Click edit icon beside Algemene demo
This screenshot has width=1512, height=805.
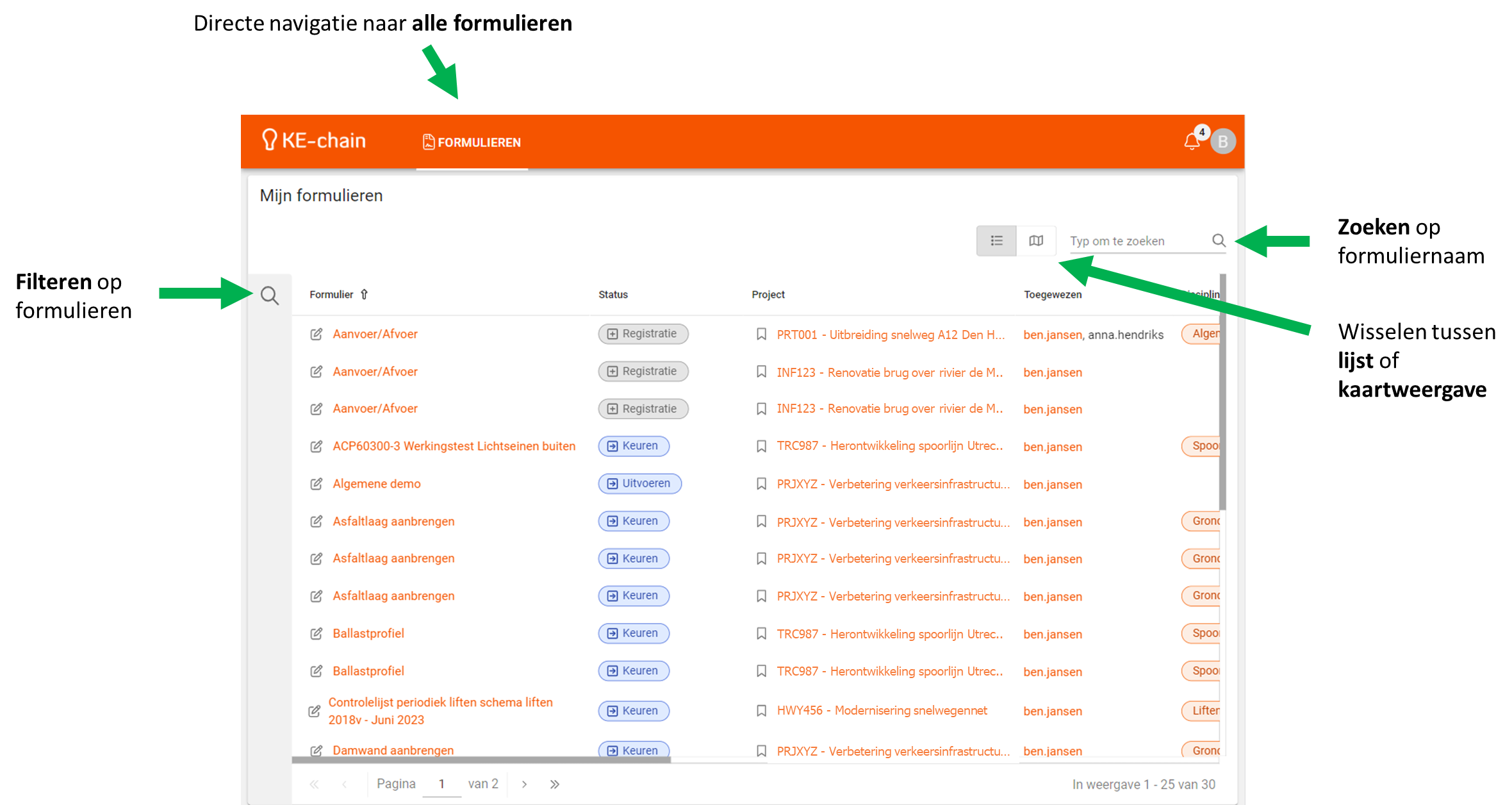coord(316,484)
